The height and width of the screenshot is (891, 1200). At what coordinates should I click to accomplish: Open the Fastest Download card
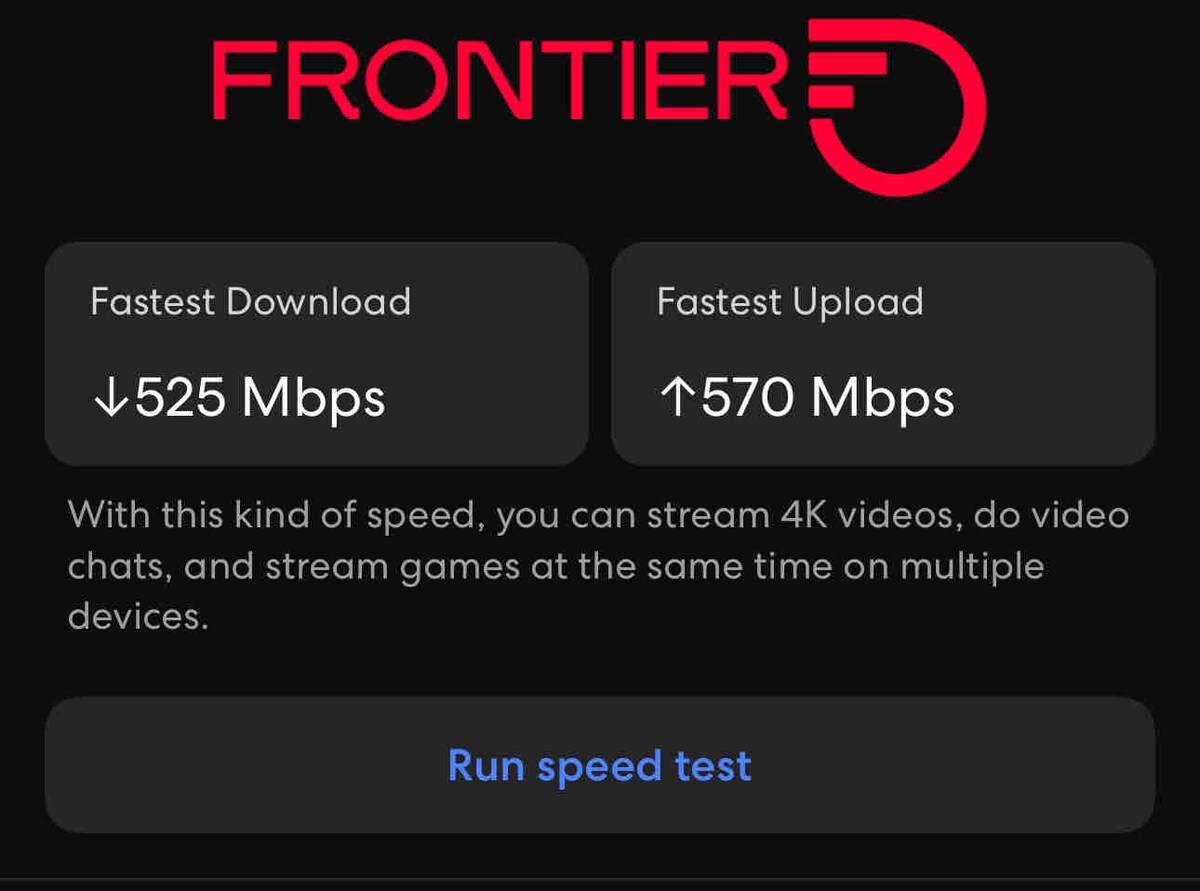[316, 353]
